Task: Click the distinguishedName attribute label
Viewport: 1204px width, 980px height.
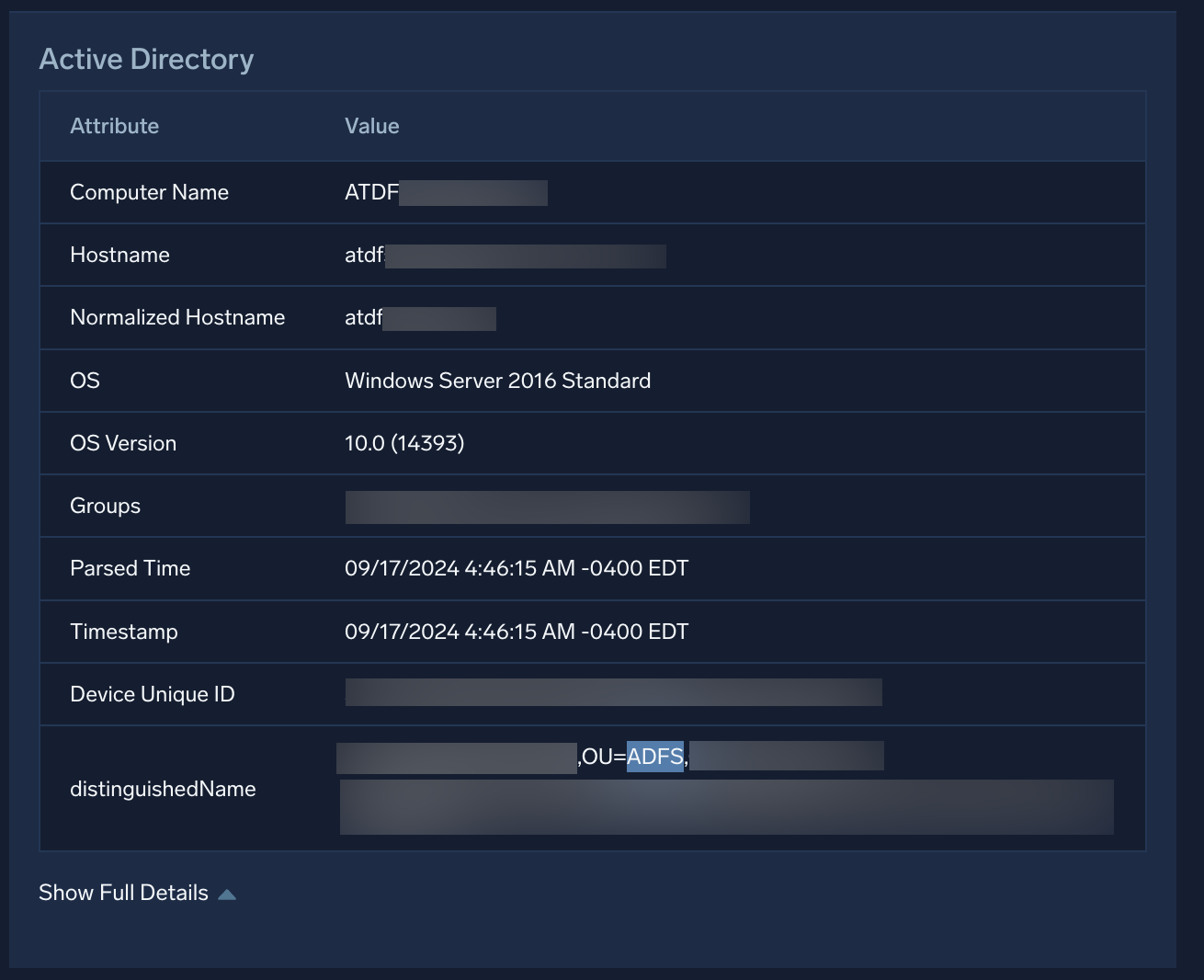Action: pyautogui.click(x=163, y=788)
